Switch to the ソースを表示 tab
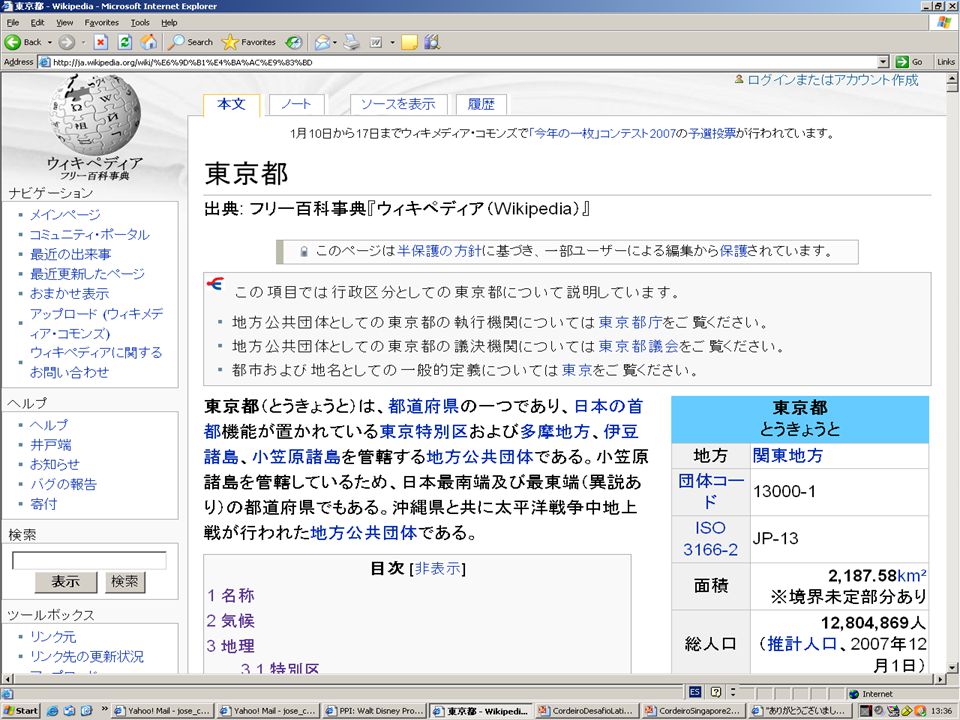Image resolution: width=960 pixels, height=720 pixels. click(x=399, y=104)
